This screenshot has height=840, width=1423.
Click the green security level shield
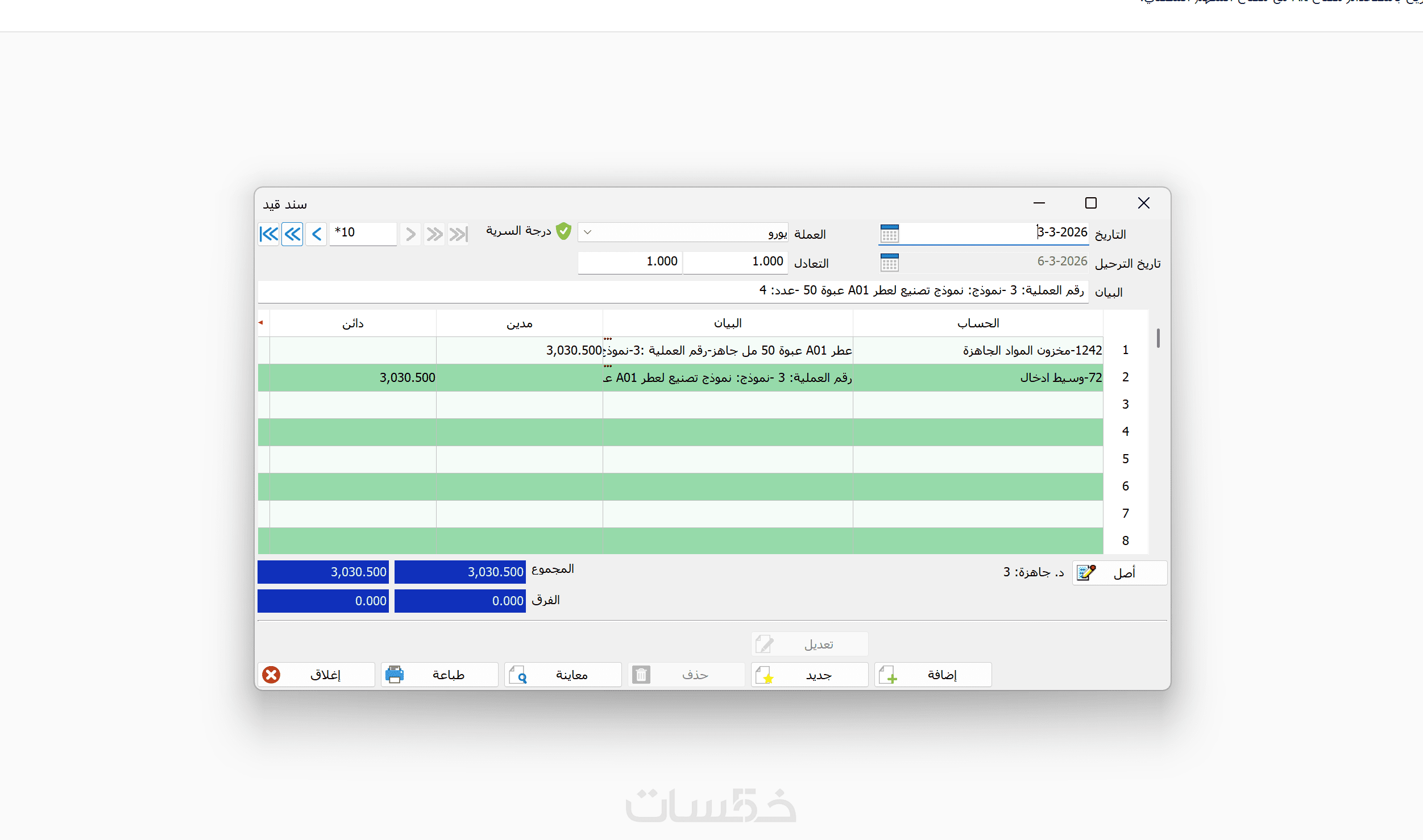tap(563, 231)
